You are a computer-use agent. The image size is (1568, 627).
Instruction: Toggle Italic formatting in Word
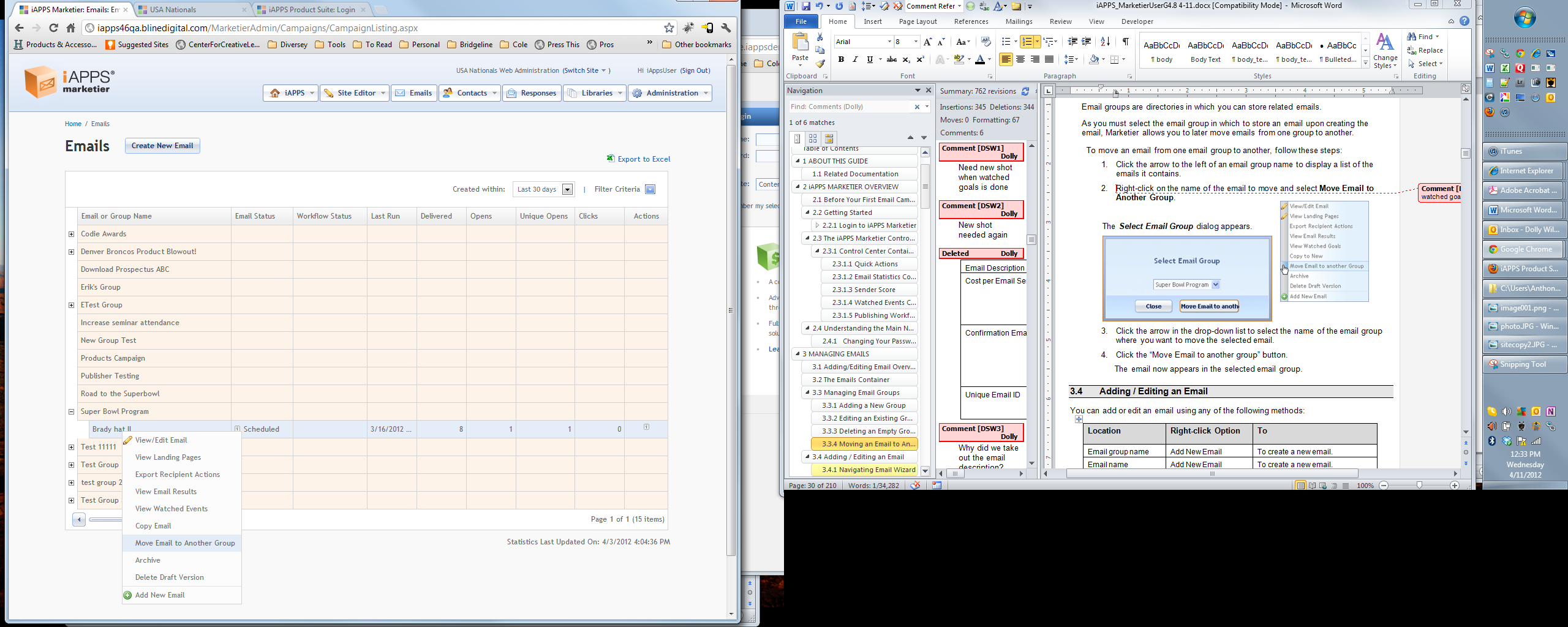click(854, 59)
